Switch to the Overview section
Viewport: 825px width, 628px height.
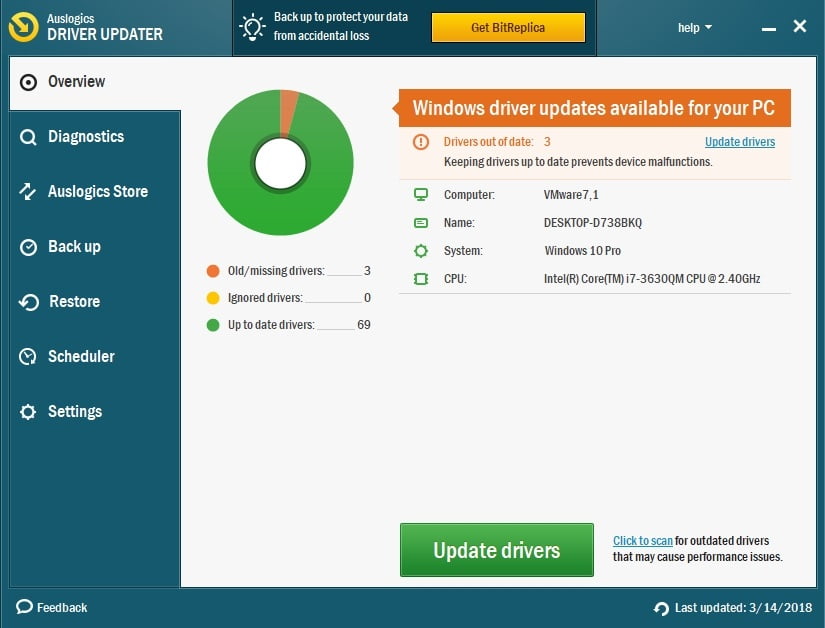point(75,82)
